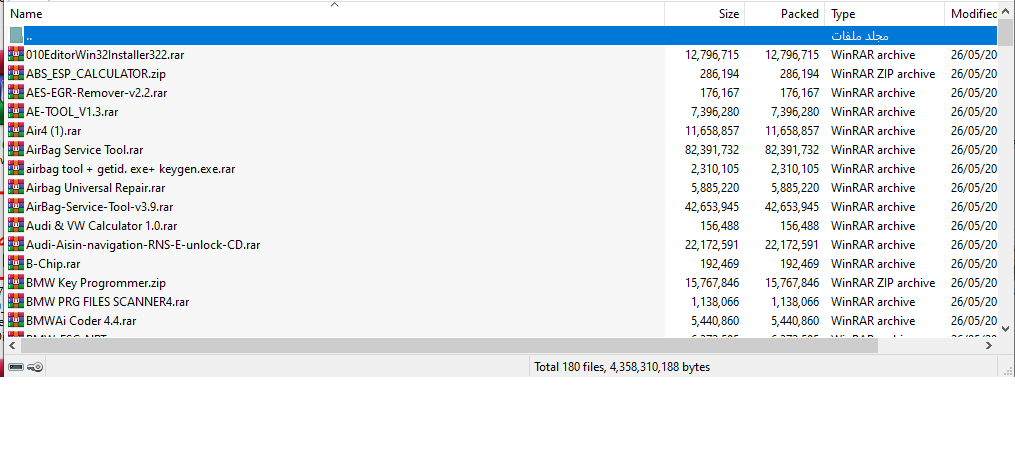This screenshot has width=1015, height=460.
Task: Click the Air4 (1).rar archive icon
Action: pos(16,131)
